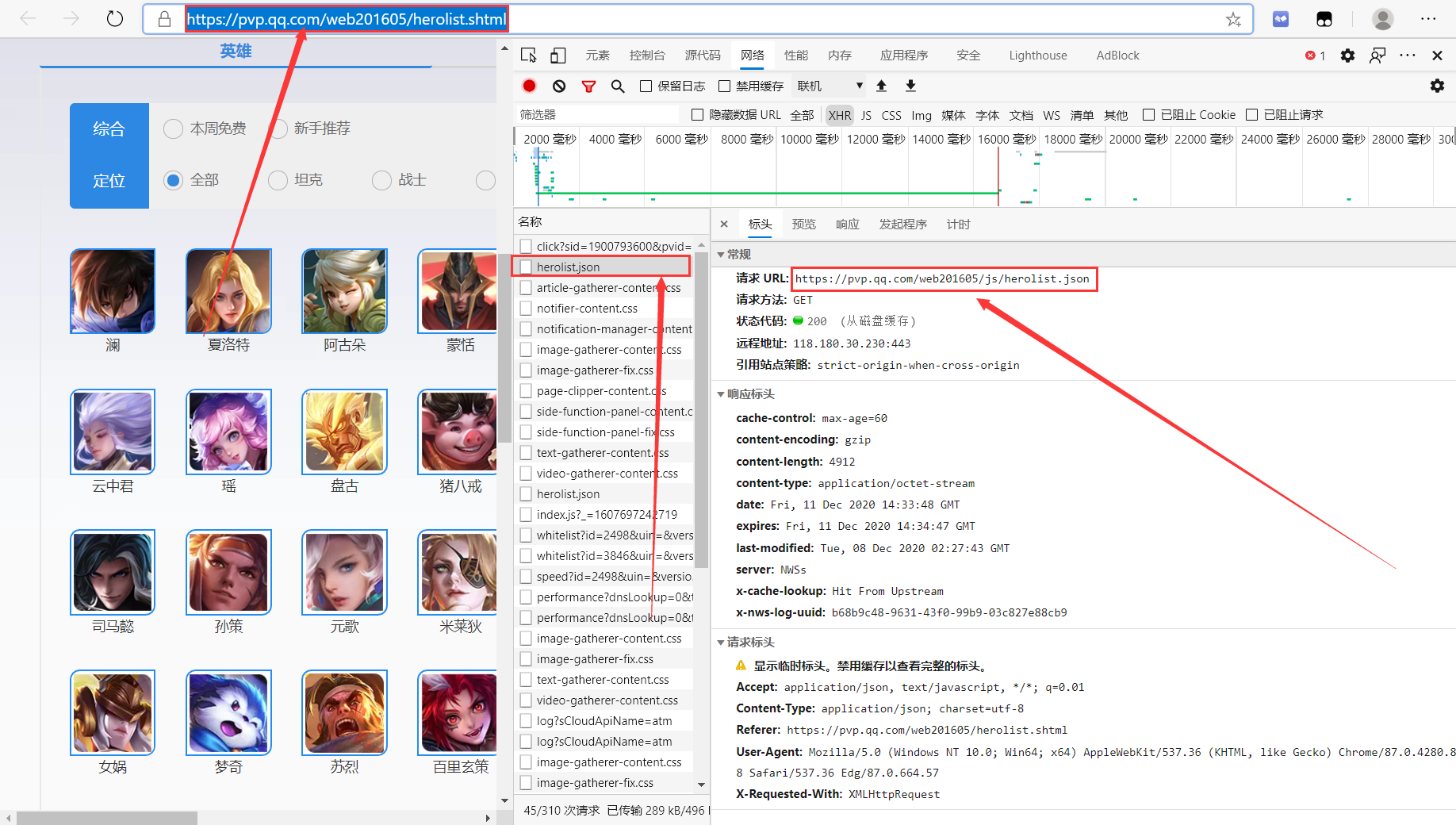Filter requests by CSS
This screenshot has width=1456, height=825.
pyautogui.click(x=891, y=115)
